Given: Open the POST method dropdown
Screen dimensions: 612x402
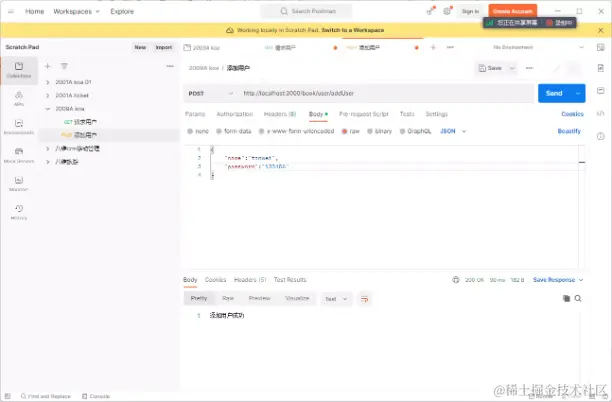Looking at the screenshot, I should [210, 93].
